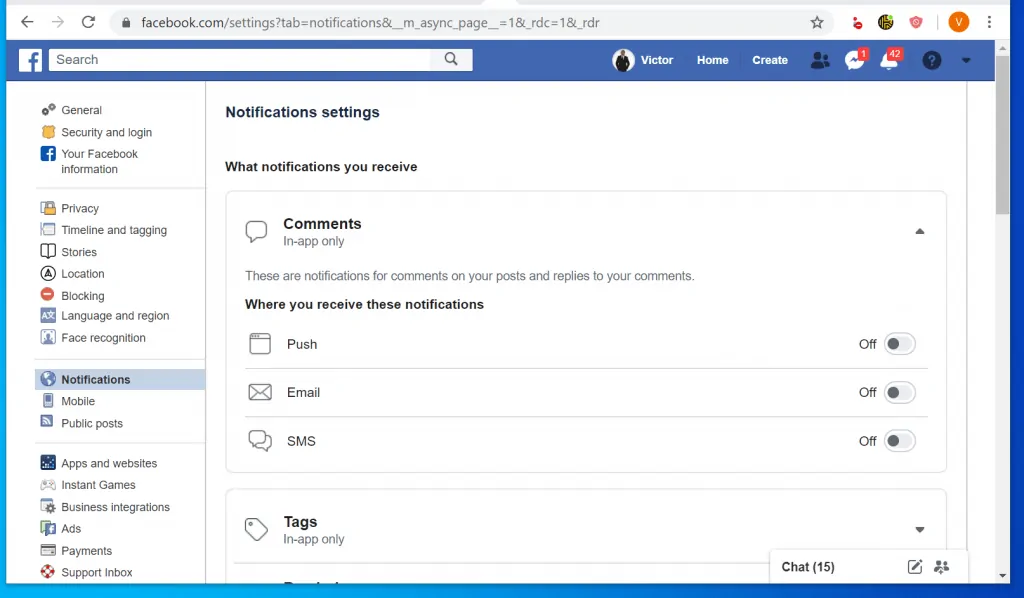
Task: Toggle Push notifications on
Action: (898, 343)
